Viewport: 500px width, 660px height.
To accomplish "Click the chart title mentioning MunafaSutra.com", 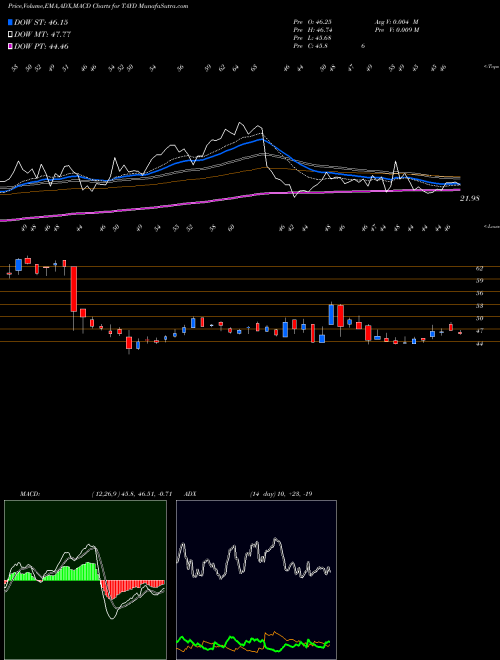I will pyautogui.click(x=98, y=6).
